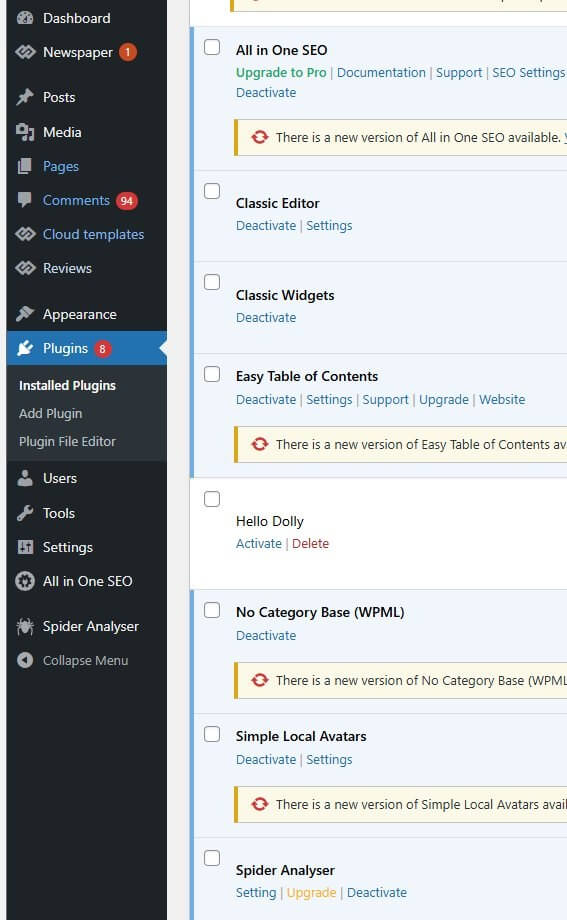Click the Tools wrench icon
The height and width of the screenshot is (920, 567).
click(x=25, y=513)
